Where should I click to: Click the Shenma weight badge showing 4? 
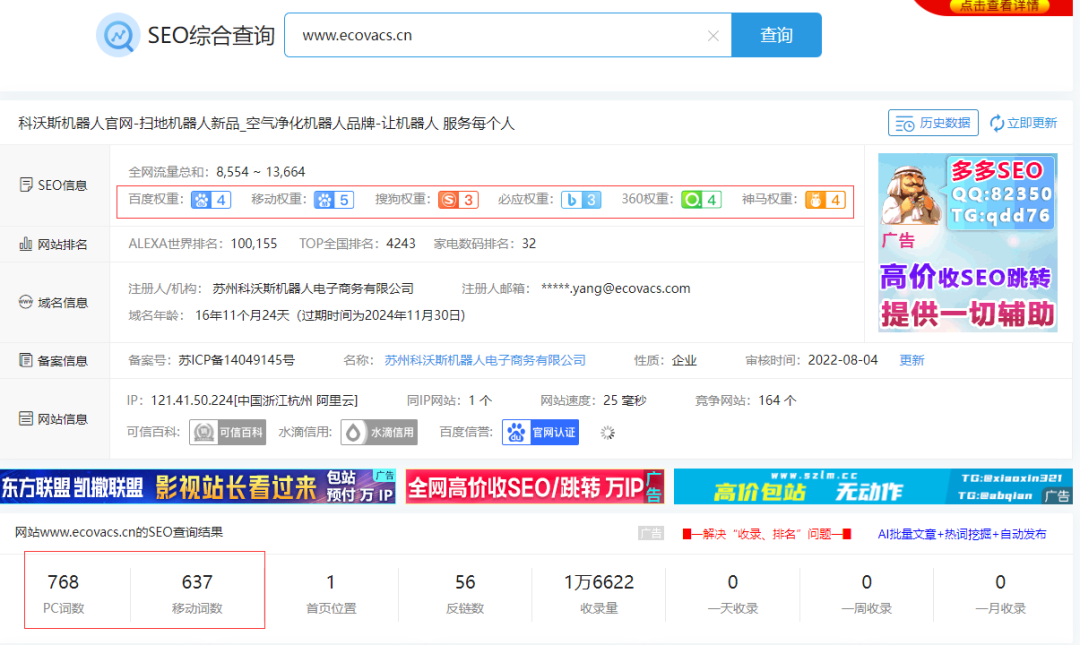(825, 200)
